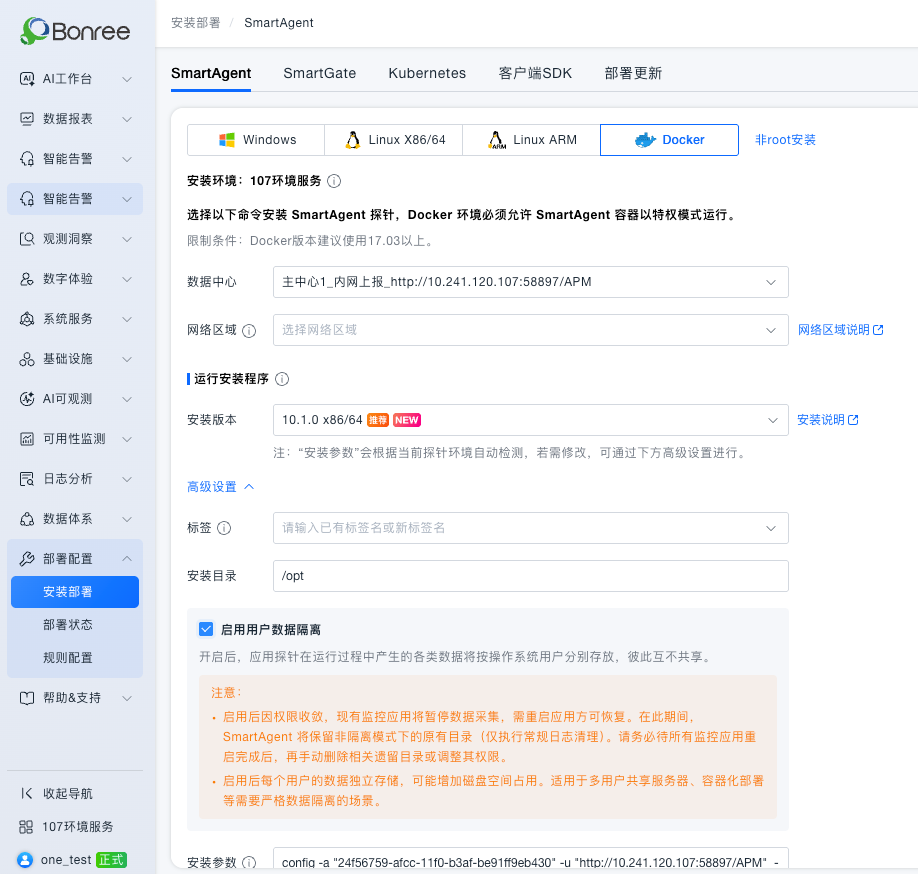Click the Docker whale icon

[x=645, y=140]
